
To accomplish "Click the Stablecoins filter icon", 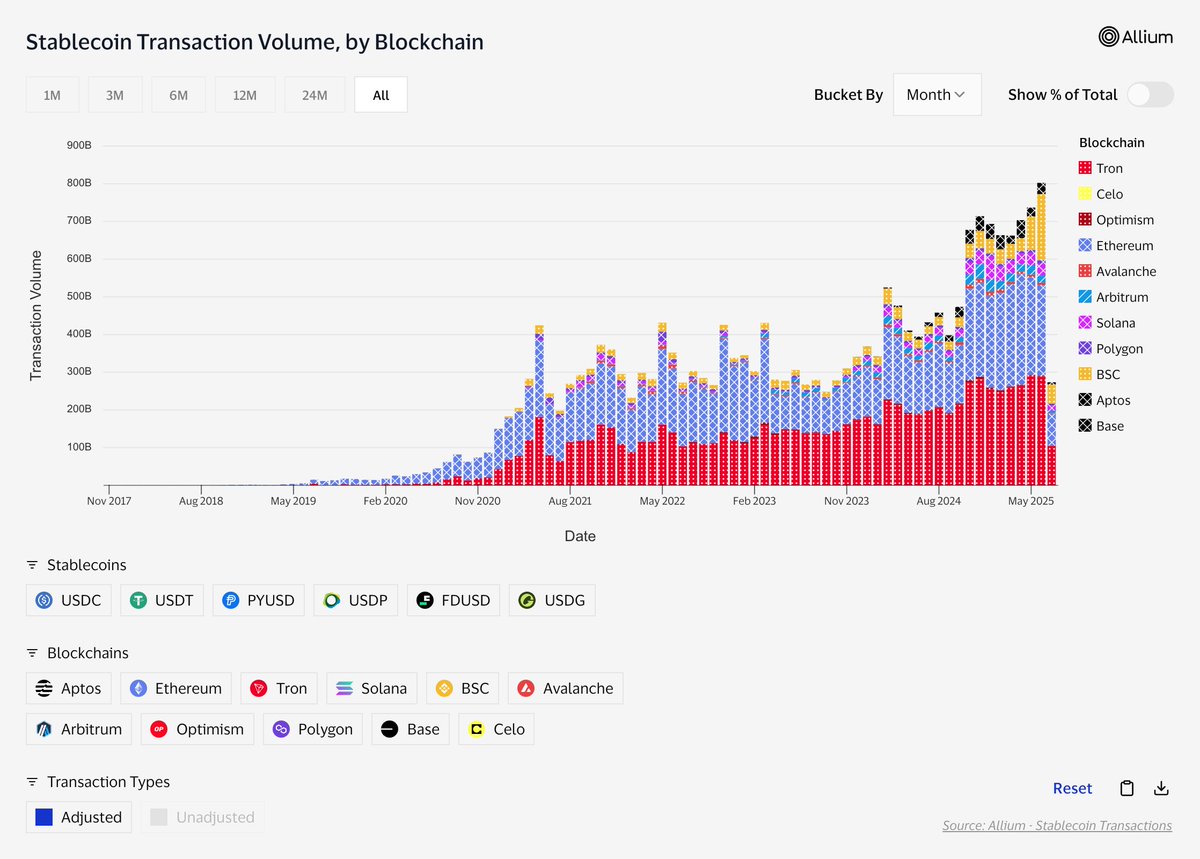I will click(32, 565).
